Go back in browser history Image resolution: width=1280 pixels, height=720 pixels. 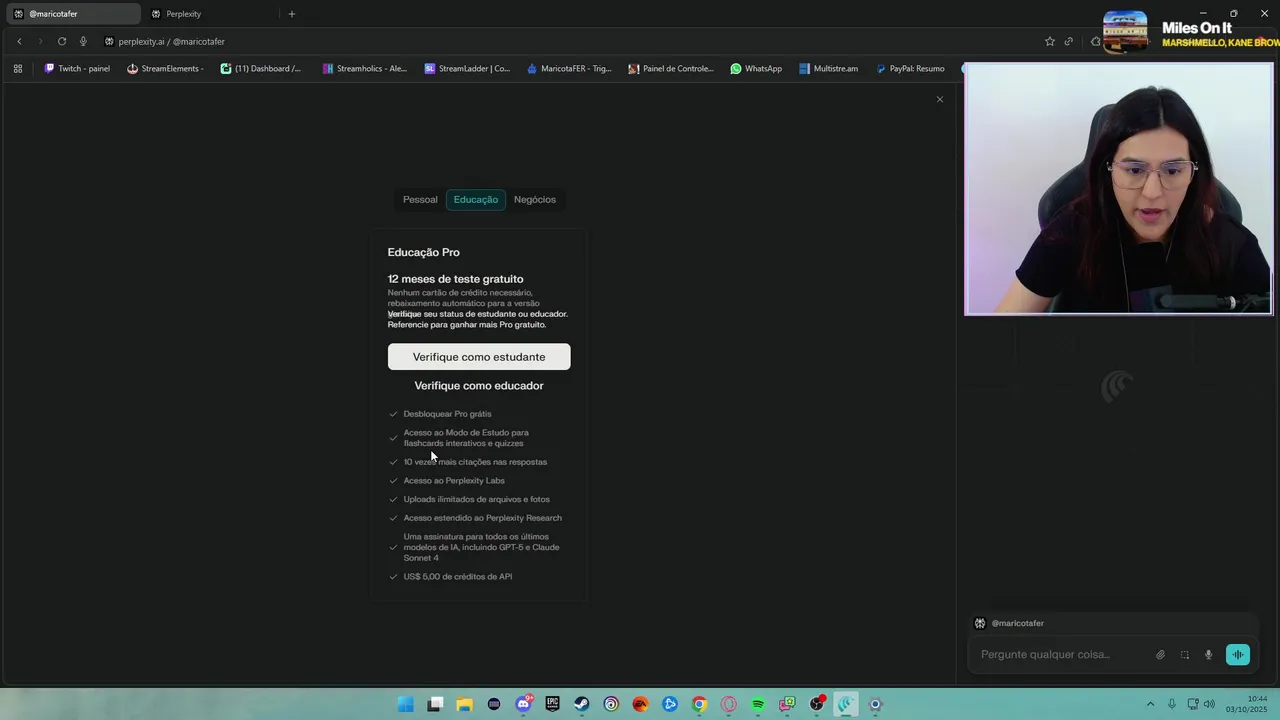tap(19, 41)
